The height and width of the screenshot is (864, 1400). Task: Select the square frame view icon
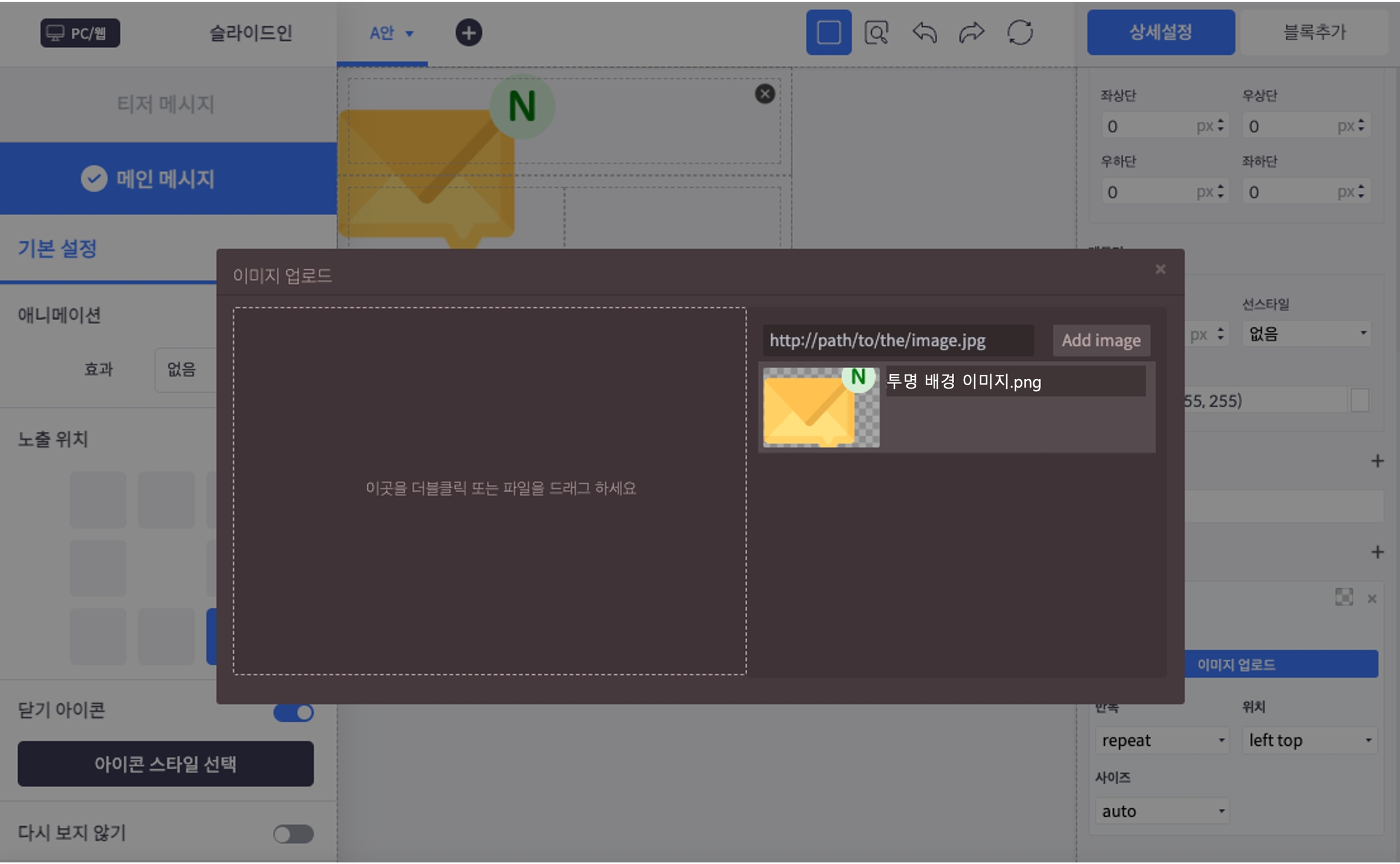828,33
